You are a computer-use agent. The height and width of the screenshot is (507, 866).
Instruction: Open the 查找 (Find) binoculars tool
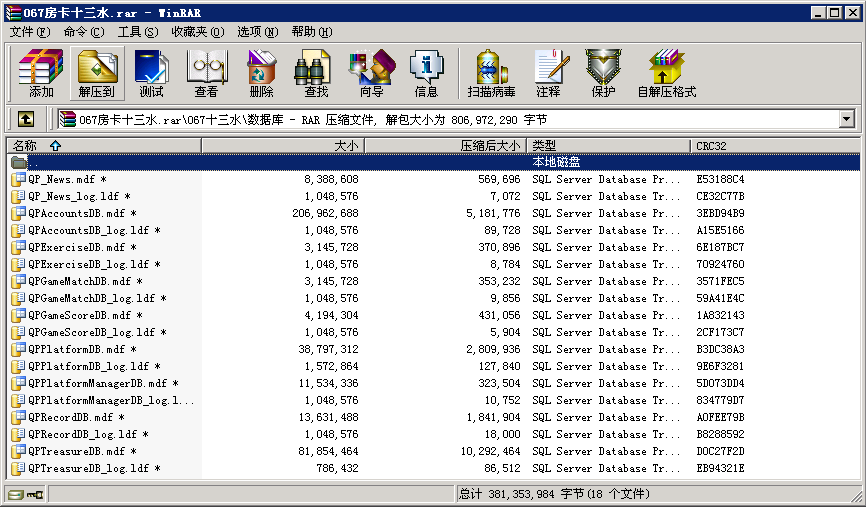316,73
